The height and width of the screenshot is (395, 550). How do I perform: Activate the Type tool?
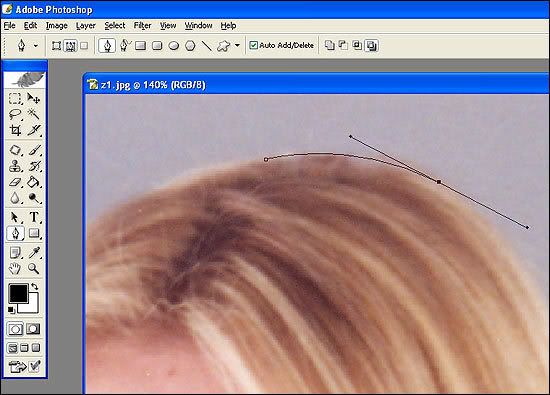(x=34, y=217)
